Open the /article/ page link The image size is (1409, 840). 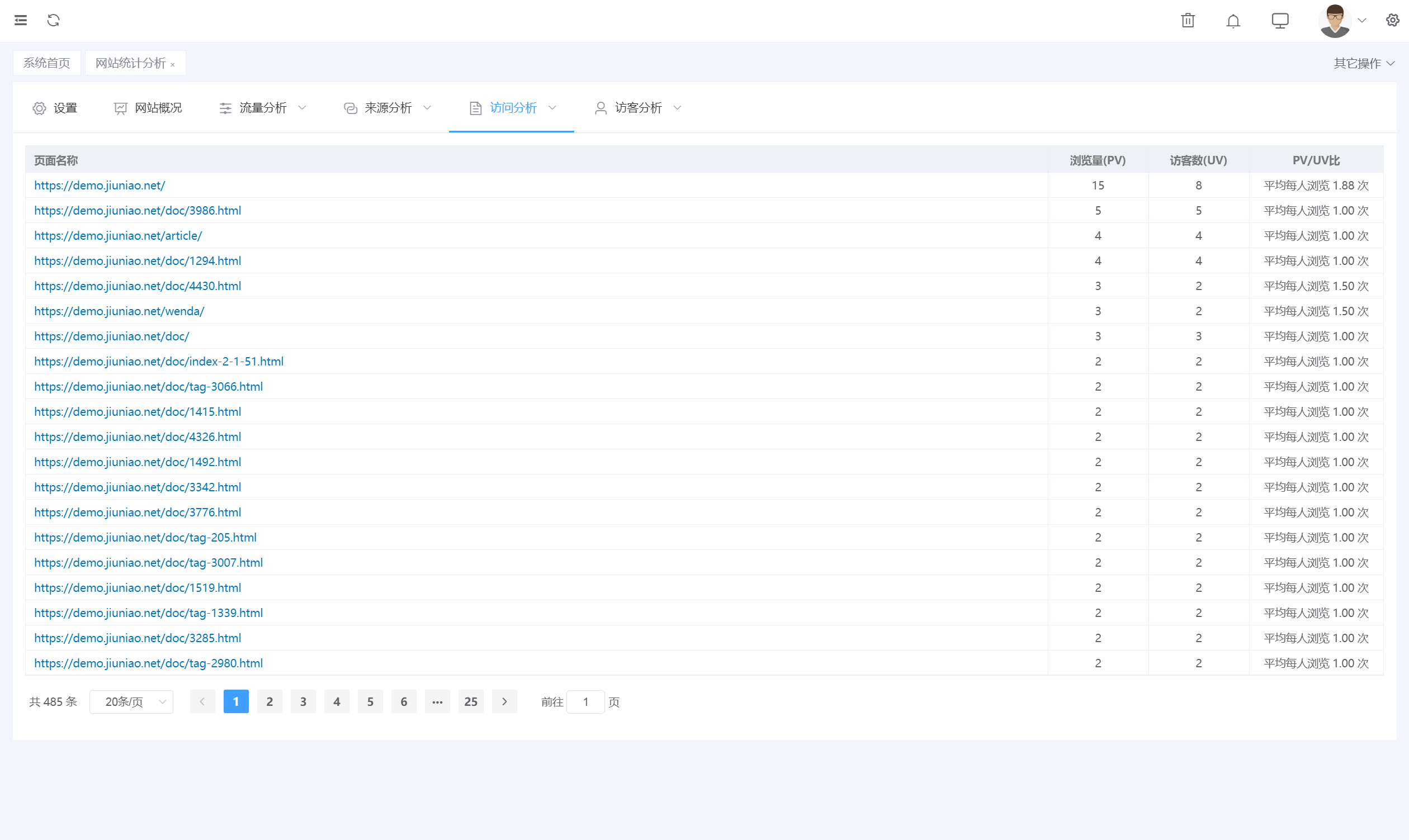[118, 235]
